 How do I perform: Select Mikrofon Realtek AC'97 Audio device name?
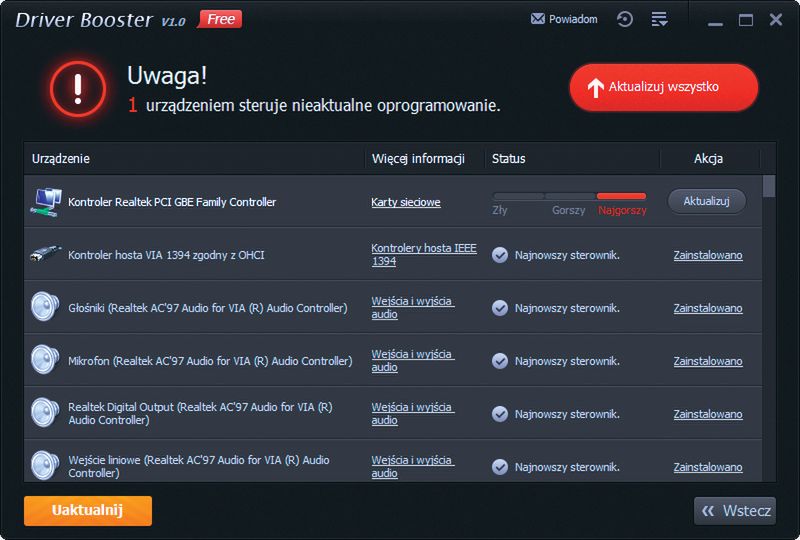[x=210, y=361]
